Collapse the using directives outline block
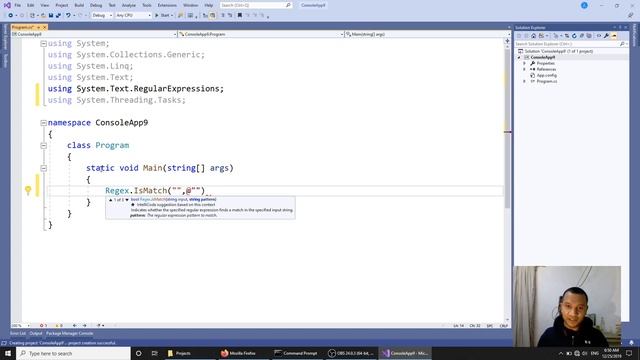 [43, 43]
